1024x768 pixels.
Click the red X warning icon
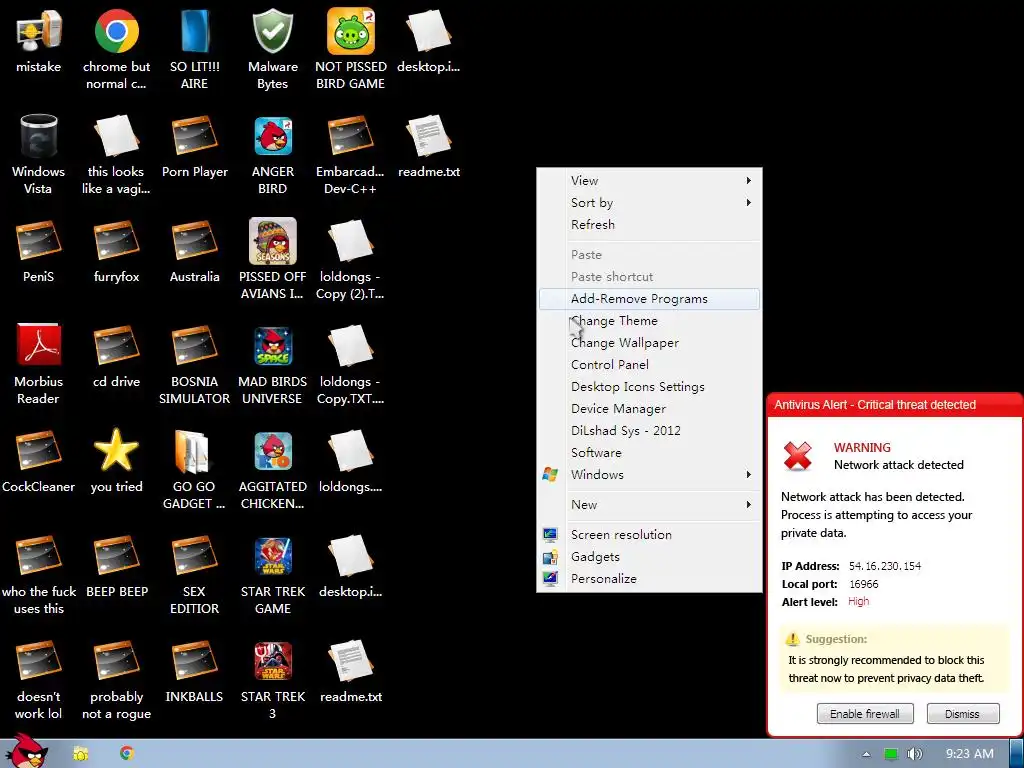tap(797, 456)
